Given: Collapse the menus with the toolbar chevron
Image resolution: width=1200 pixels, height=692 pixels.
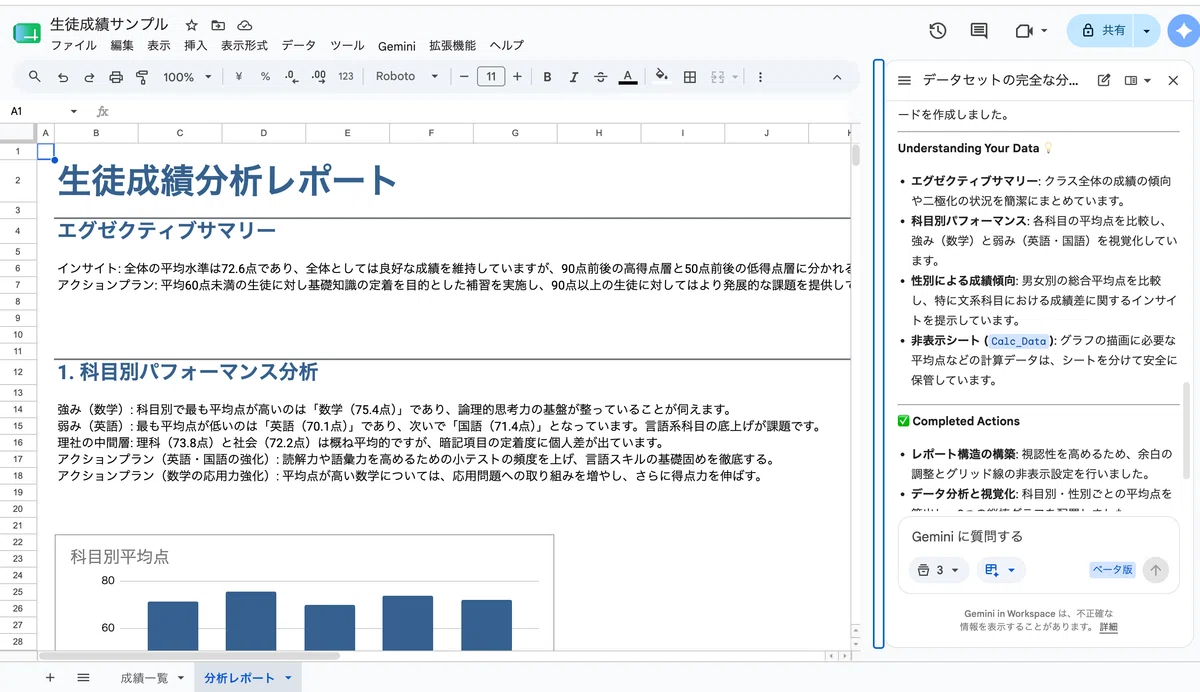Looking at the screenshot, I should pos(839,77).
